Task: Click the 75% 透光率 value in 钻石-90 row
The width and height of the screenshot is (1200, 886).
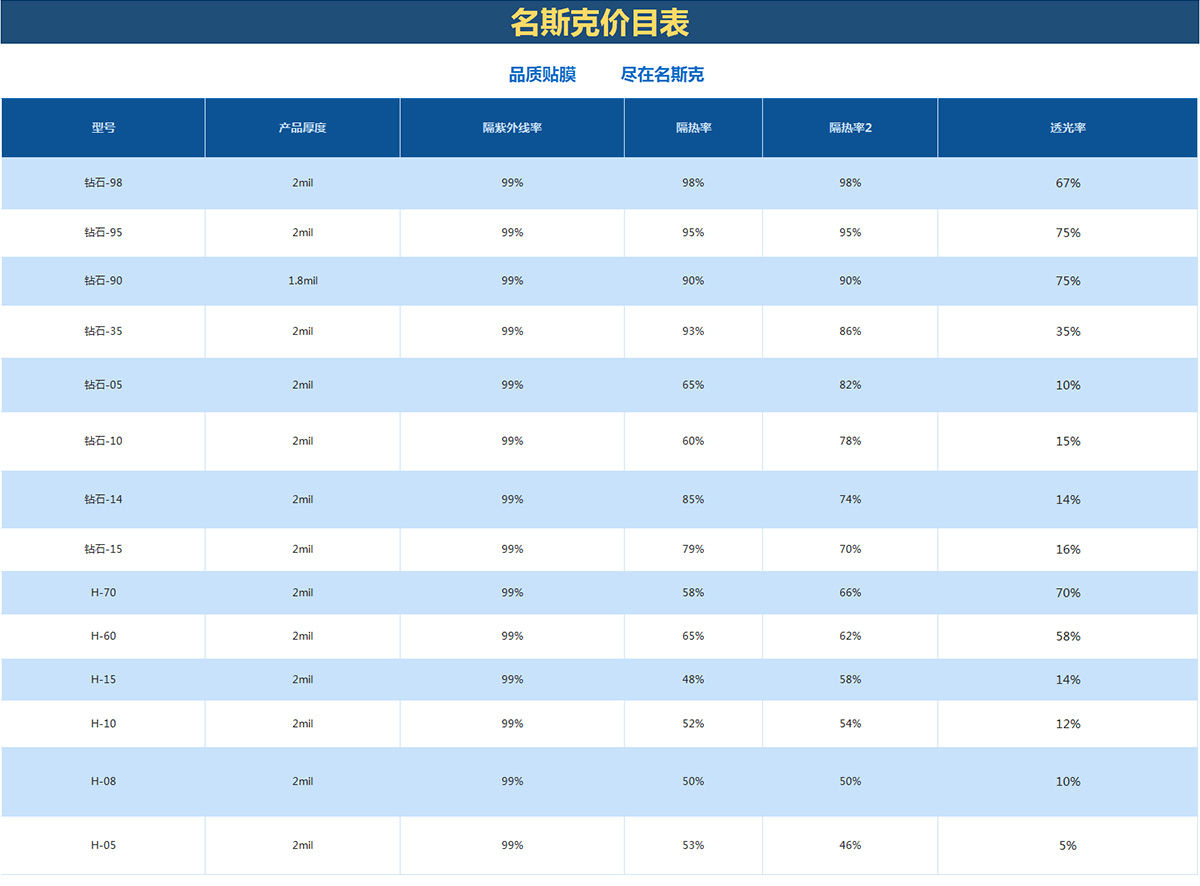Action: (x=1068, y=281)
